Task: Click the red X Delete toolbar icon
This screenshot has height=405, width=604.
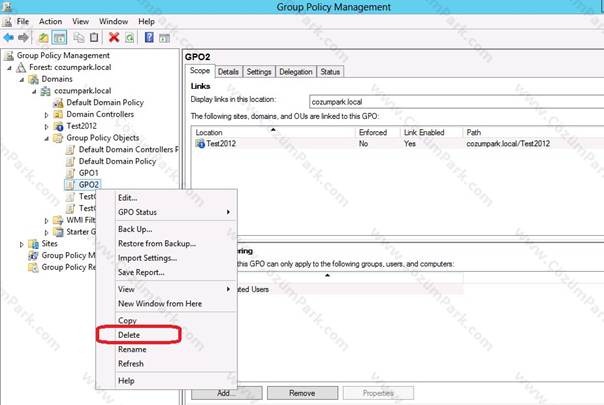Action: [114, 37]
